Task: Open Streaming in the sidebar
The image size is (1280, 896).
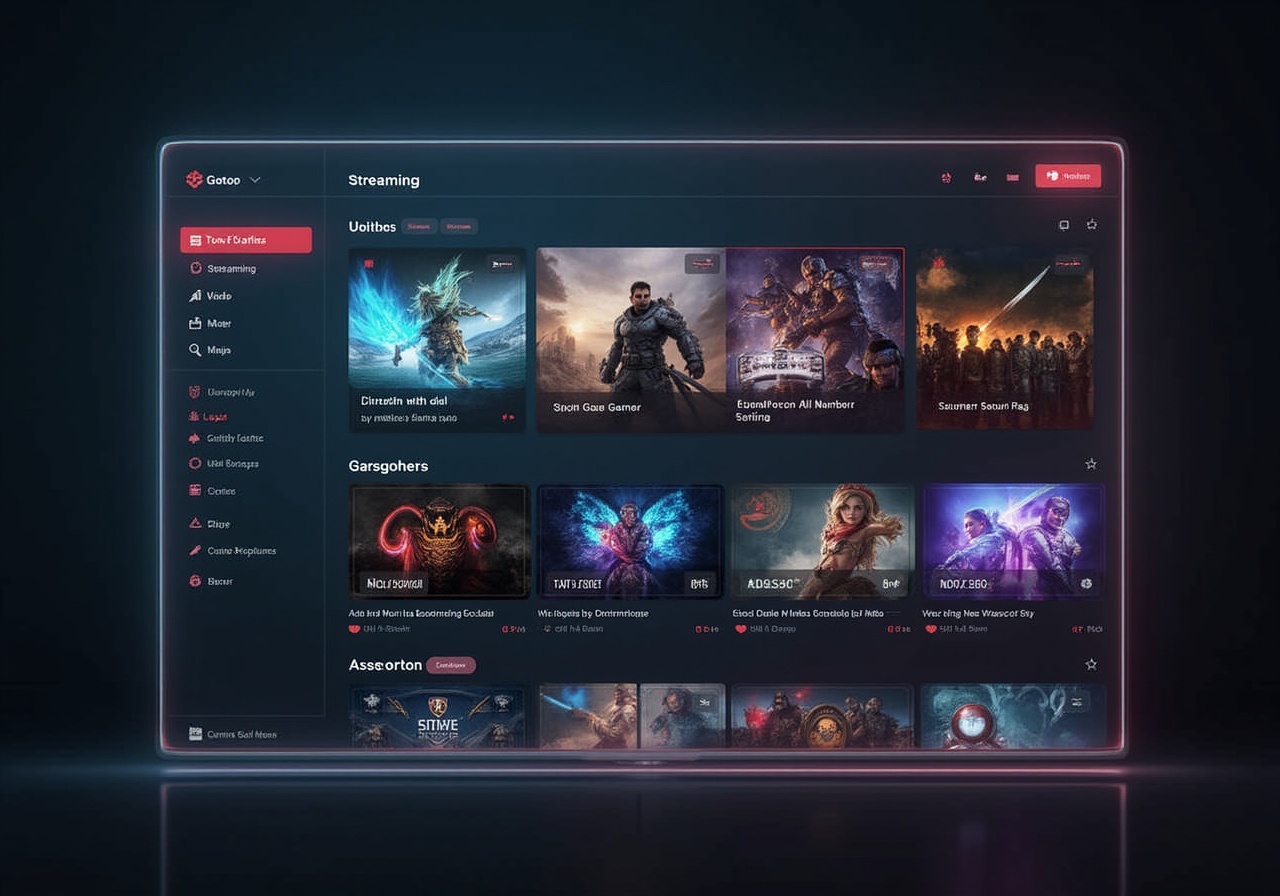Action: tap(231, 269)
